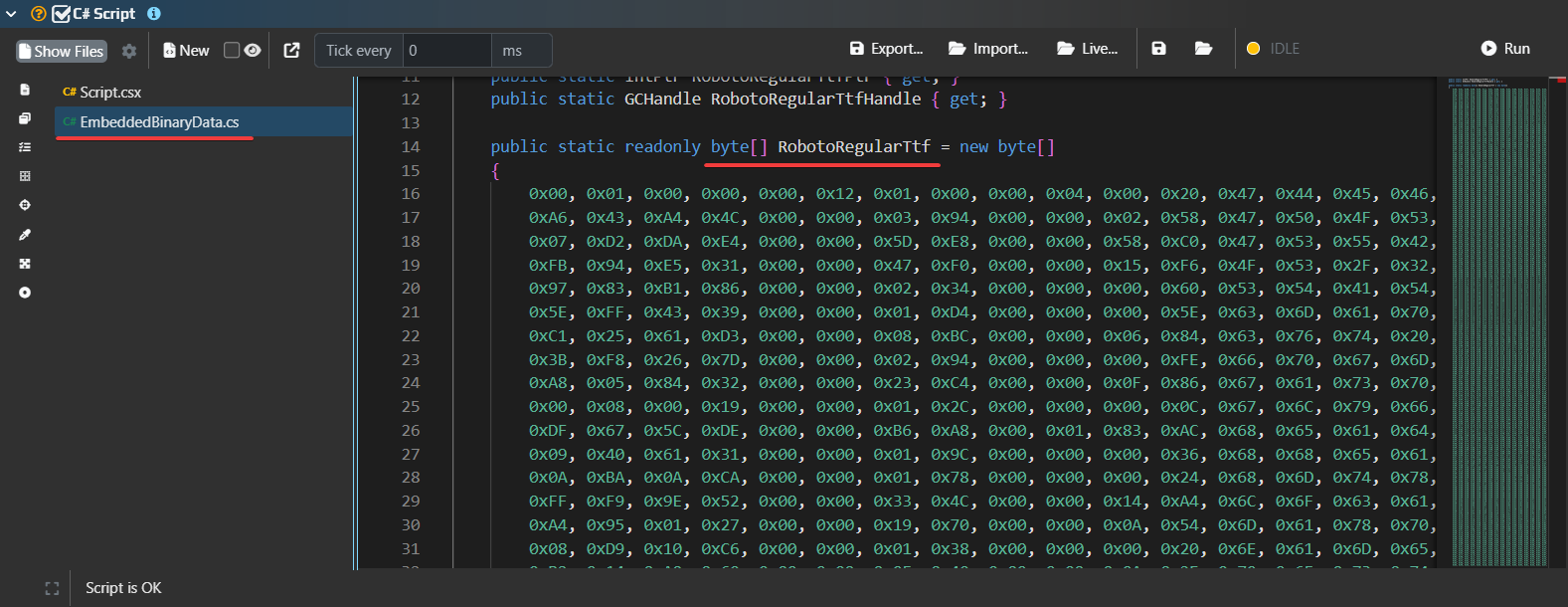Image resolution: width=1568 pixels, height=607 pixels.
Task: Click the blue info icon beside C# Script
Action: pyautogui.click(x=154, y=14)
